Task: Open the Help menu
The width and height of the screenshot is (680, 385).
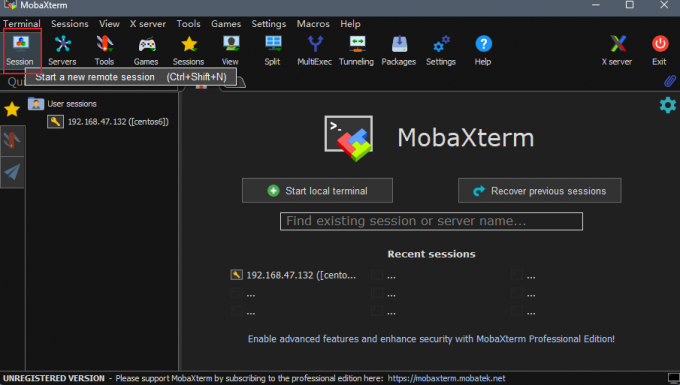Action: (350, 24)
